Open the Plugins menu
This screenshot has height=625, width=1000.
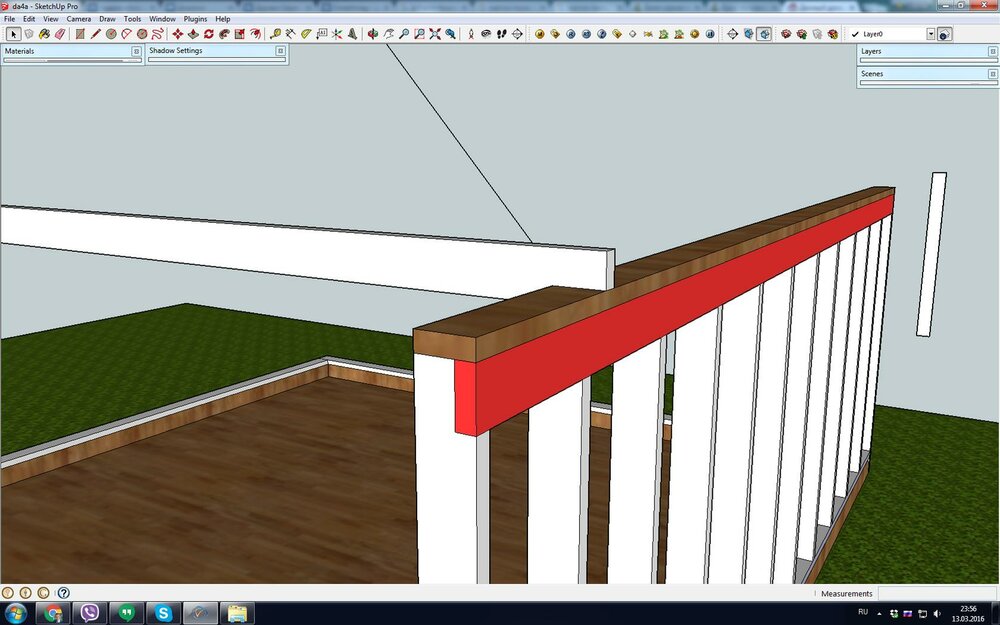pos(194,19)
